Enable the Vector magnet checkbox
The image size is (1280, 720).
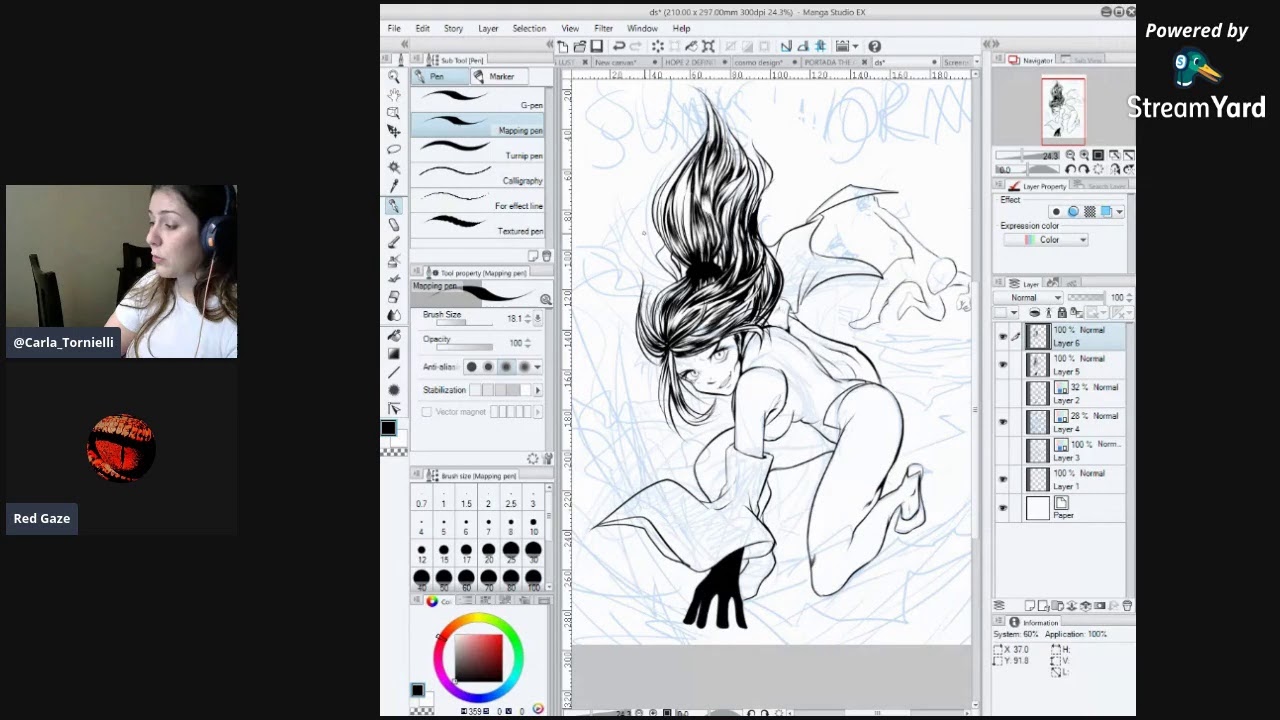point(427,412)
